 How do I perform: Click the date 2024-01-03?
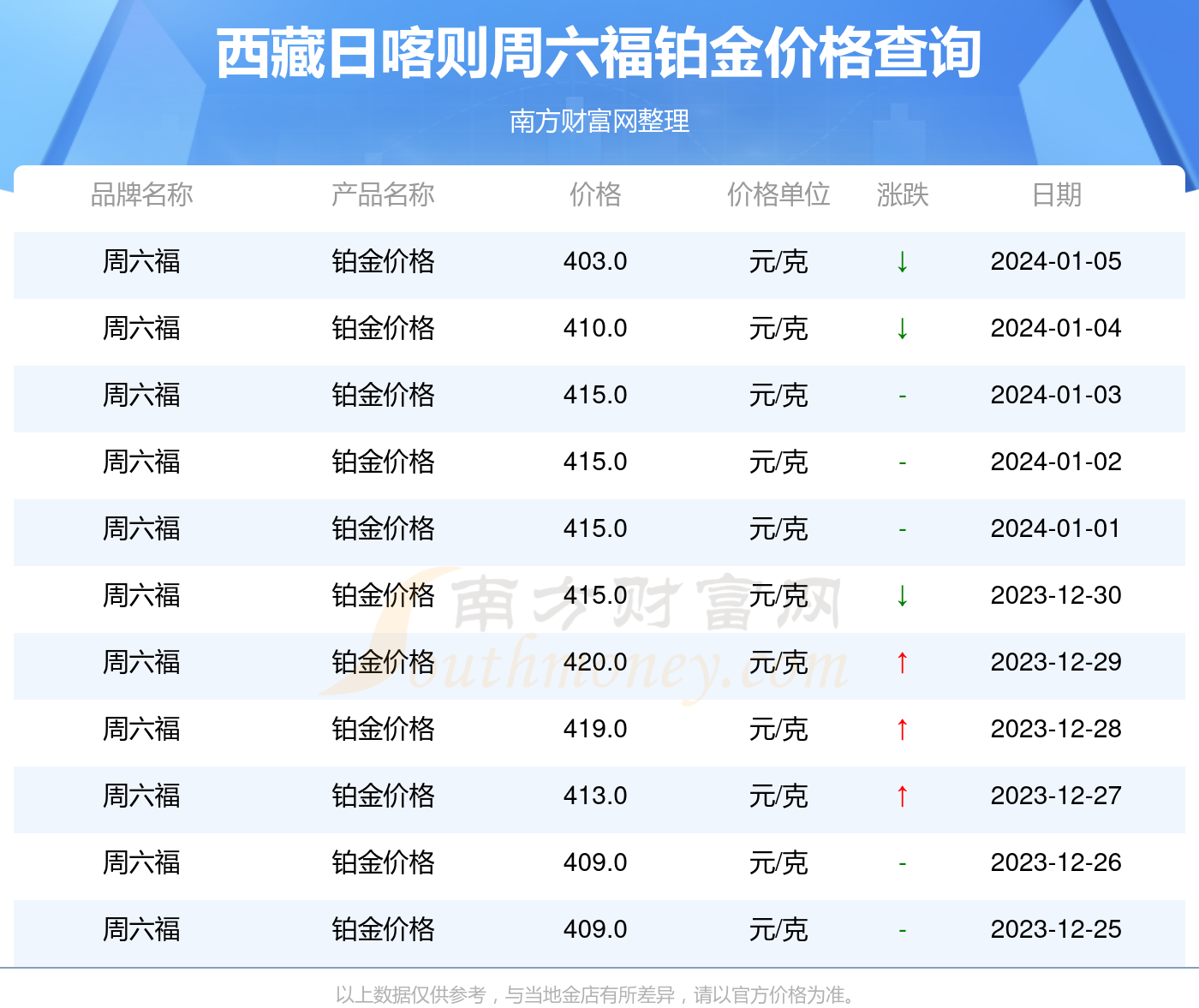1056,395
